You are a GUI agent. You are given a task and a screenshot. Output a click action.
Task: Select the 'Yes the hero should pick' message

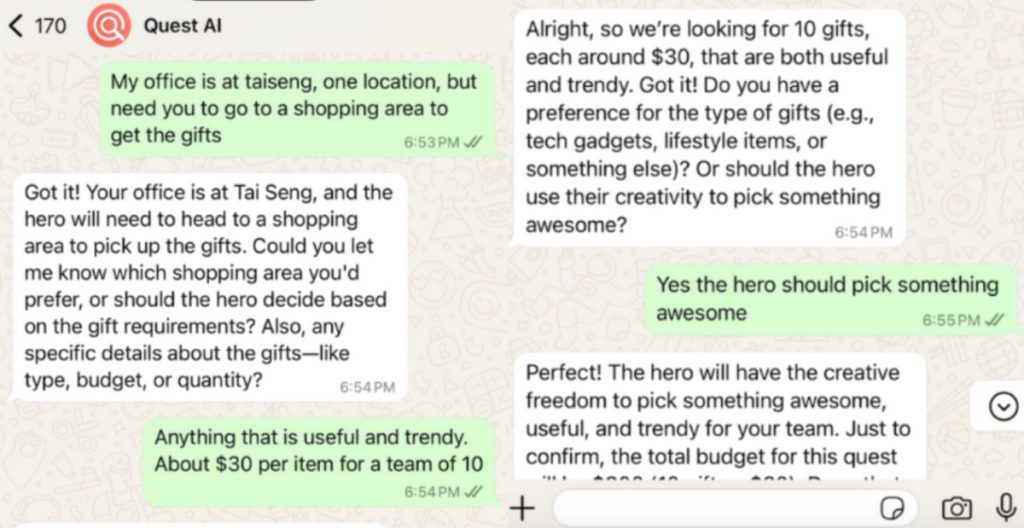830,300
